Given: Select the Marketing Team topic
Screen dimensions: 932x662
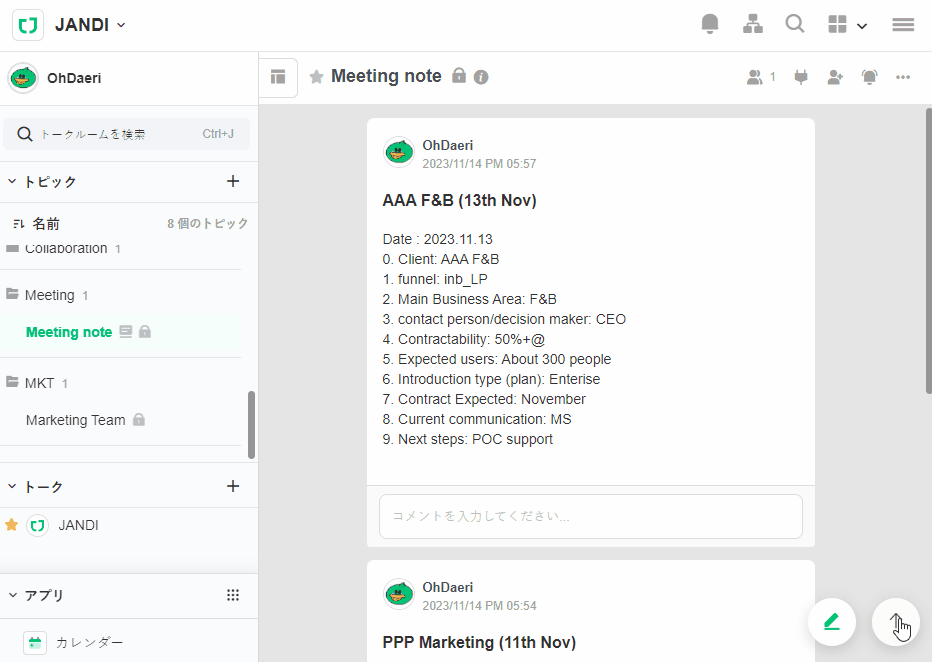Looking at the screenshot, I should [x=76, y=420].
